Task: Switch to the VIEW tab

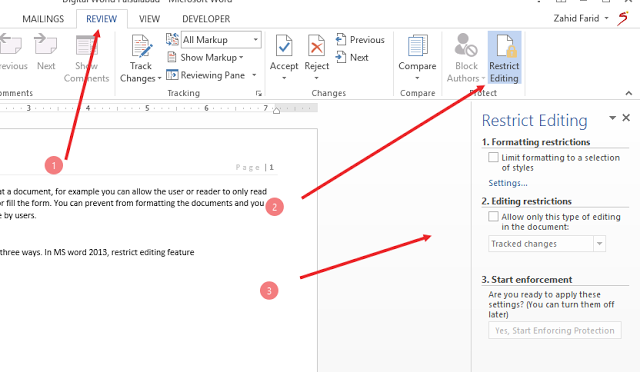Action: click(149, 19)
